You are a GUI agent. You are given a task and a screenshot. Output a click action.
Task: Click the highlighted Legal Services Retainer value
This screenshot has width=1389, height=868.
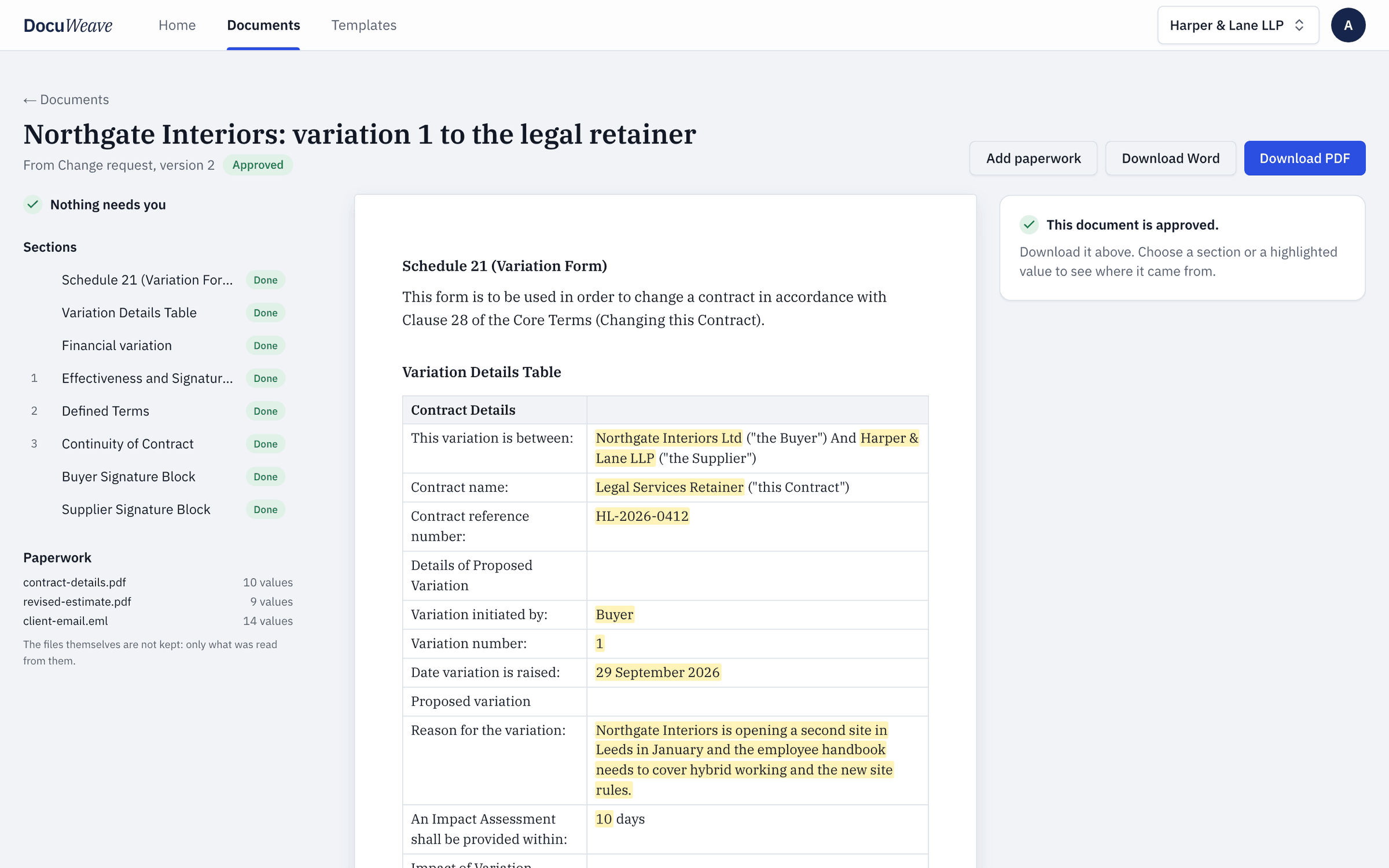tap(670, 487)
